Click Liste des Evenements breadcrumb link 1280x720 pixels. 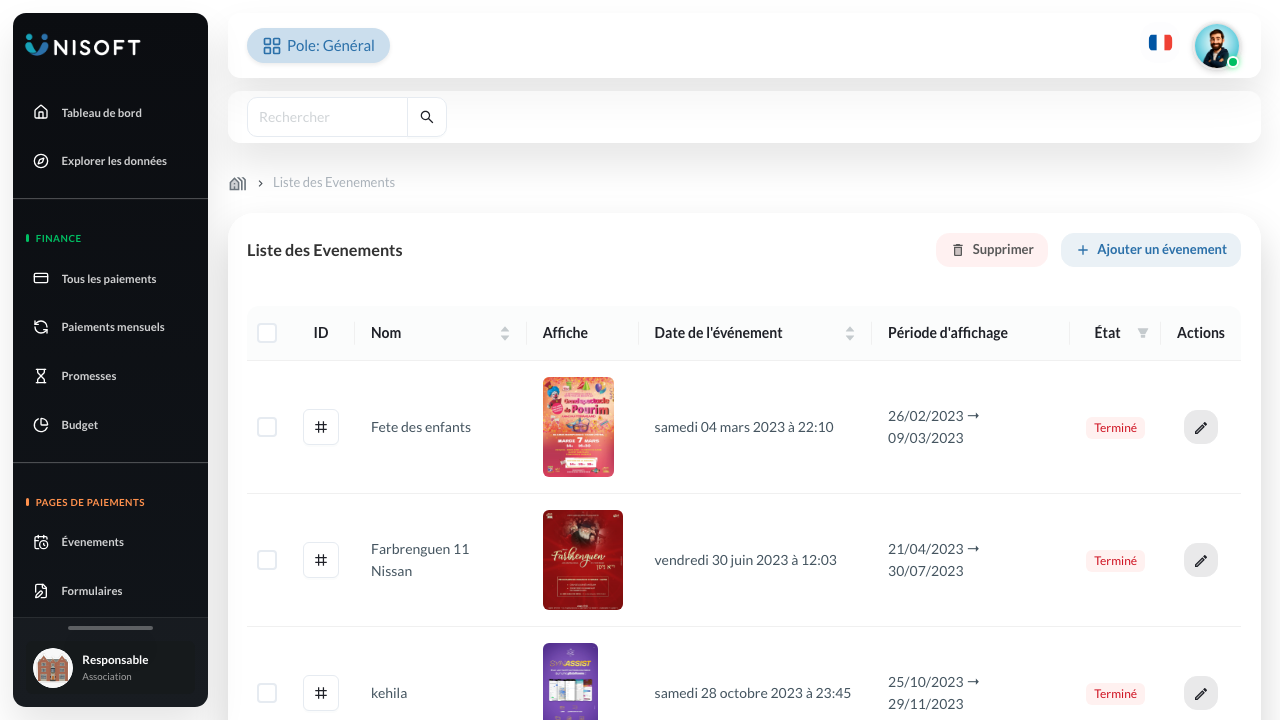point(334,182)
